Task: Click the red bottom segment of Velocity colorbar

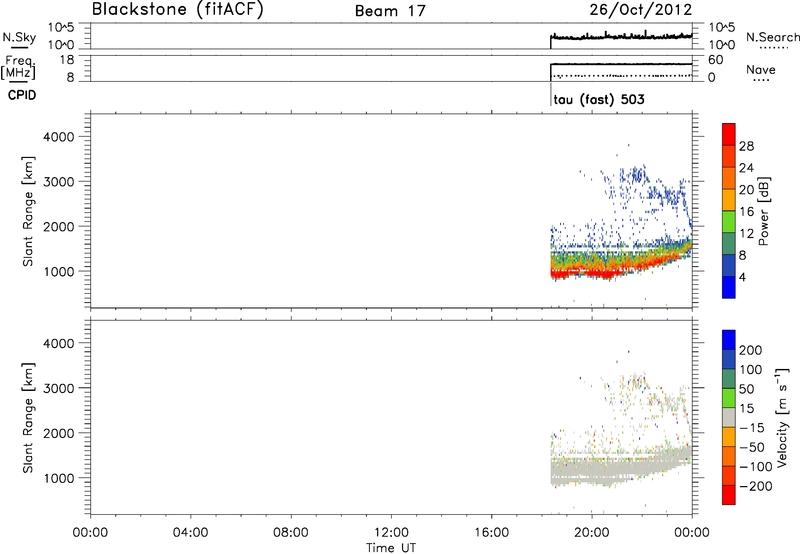Action: click(729, 495)
